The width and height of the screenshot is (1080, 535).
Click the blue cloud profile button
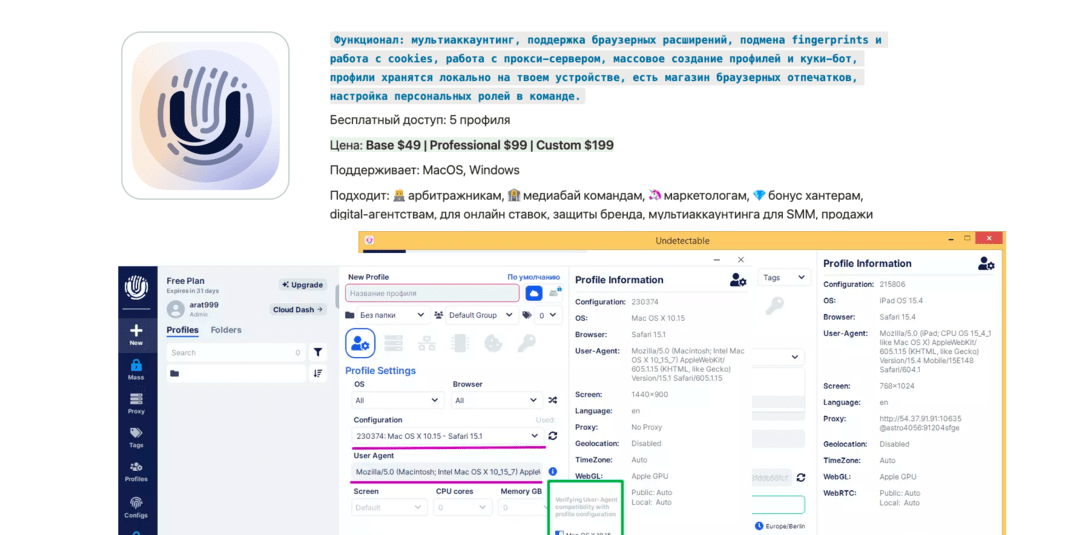point(534,293)
